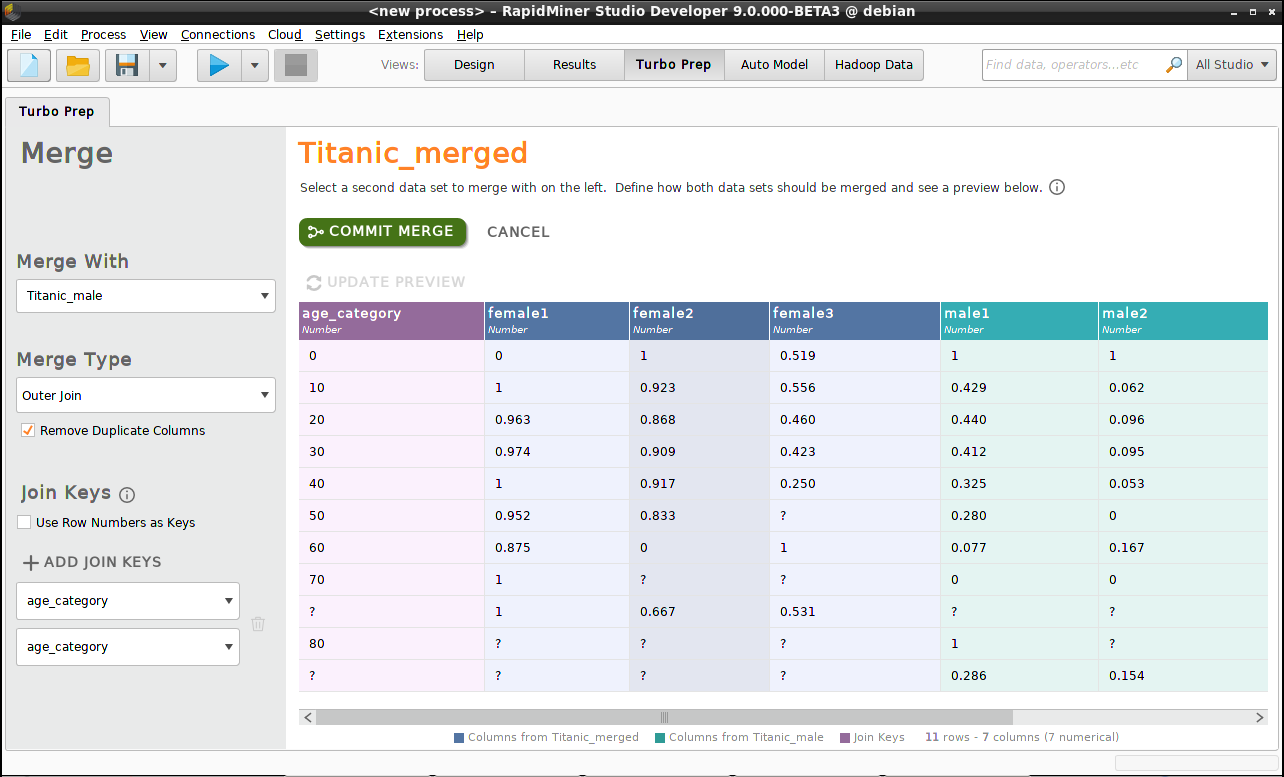Open the Connections menu
Screen dimensions: 1284x777
coord(218,34)
